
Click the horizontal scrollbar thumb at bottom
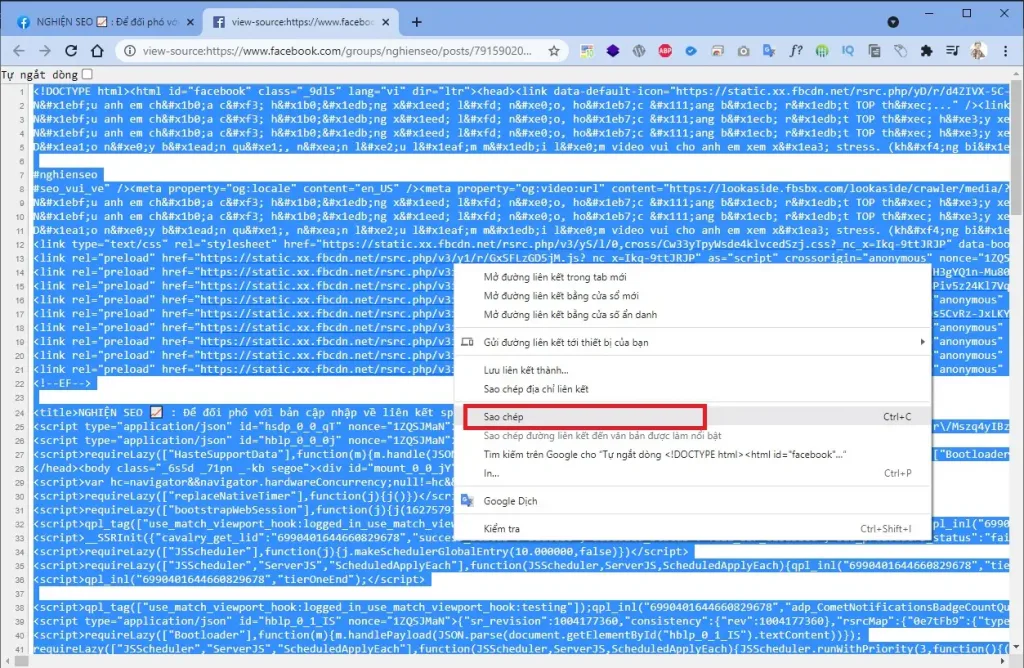pos(22,661)
